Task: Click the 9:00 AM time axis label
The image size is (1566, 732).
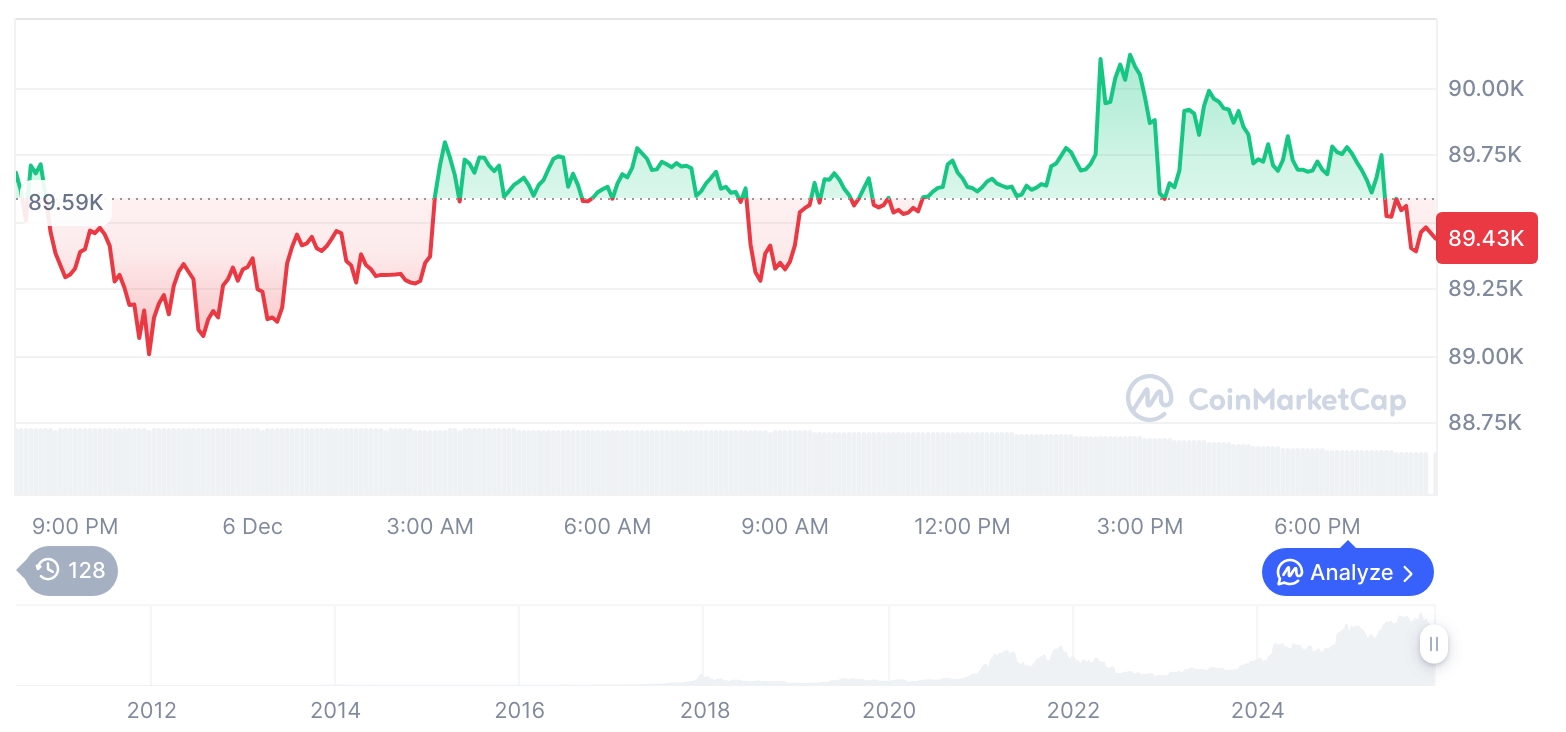Action: 784,526
